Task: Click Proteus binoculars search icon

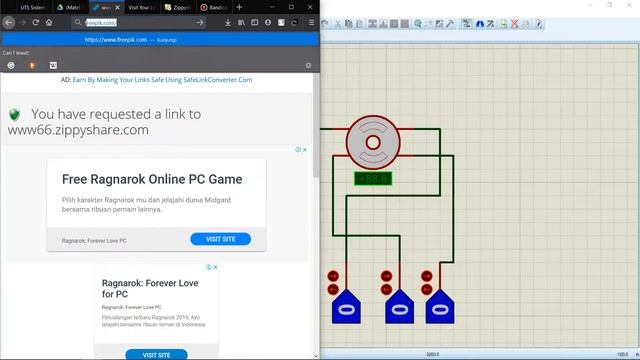Action: 480,24
